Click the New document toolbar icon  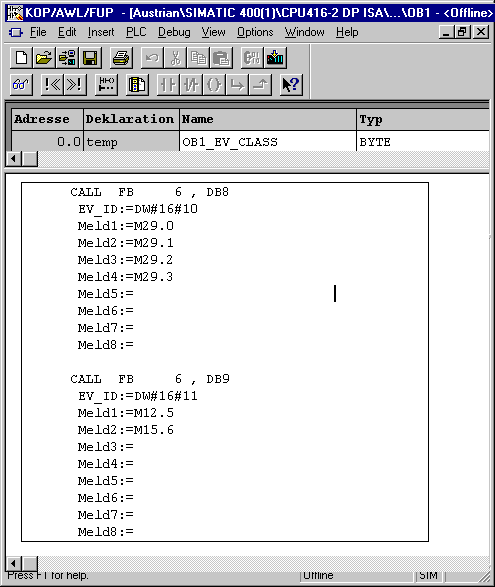click(21, 58)
